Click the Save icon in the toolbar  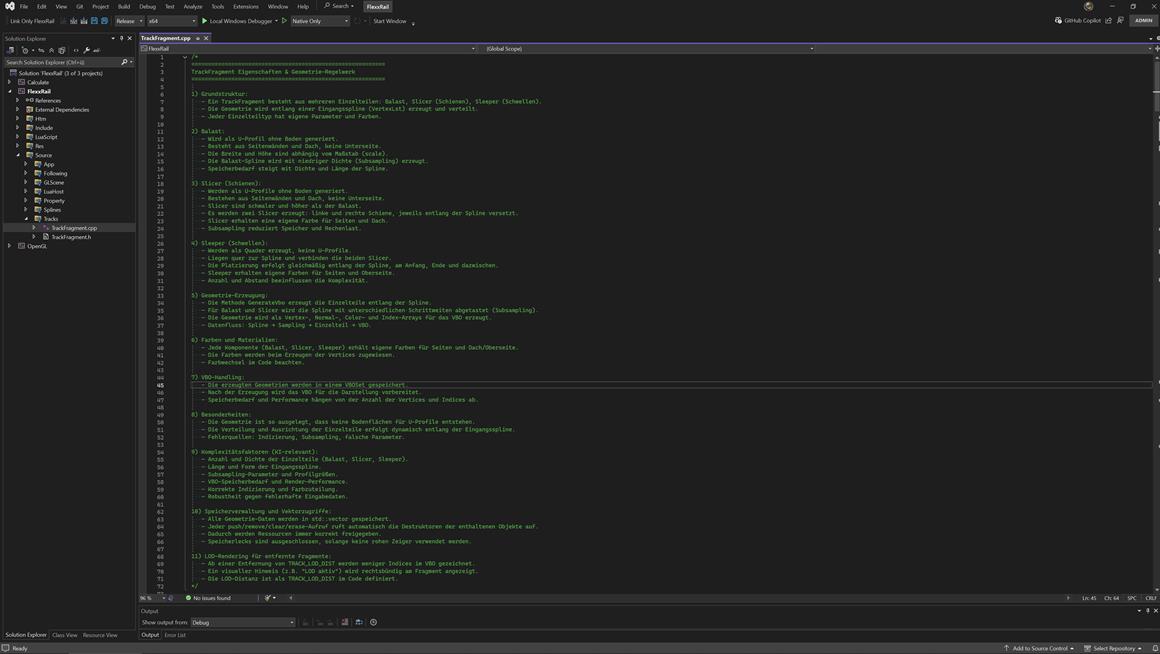(94, 21)
